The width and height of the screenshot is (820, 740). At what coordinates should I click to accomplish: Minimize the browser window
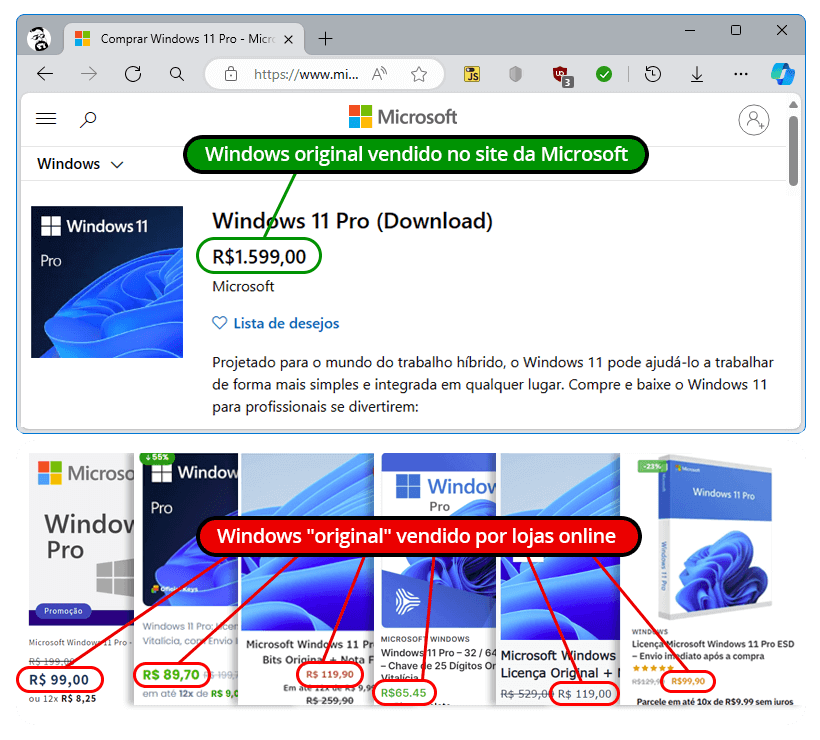(x=690, y=30)
